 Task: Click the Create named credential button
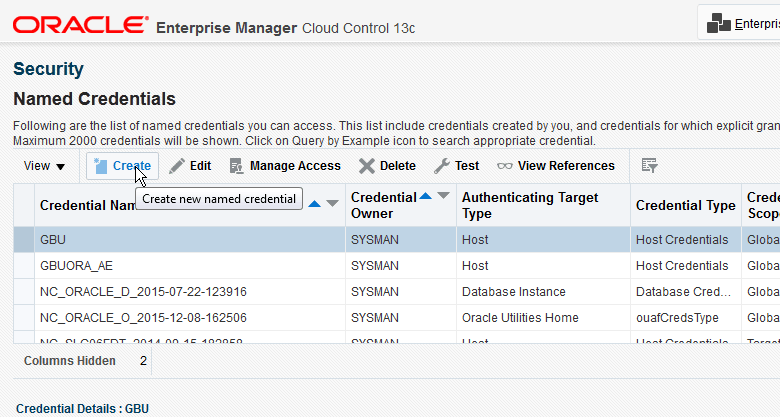tap(122, 166)
